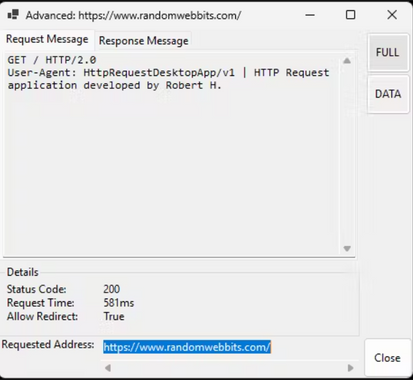Select the Request Message tab
The height and width of the screenshot is (380, 413).
[47, 39]
